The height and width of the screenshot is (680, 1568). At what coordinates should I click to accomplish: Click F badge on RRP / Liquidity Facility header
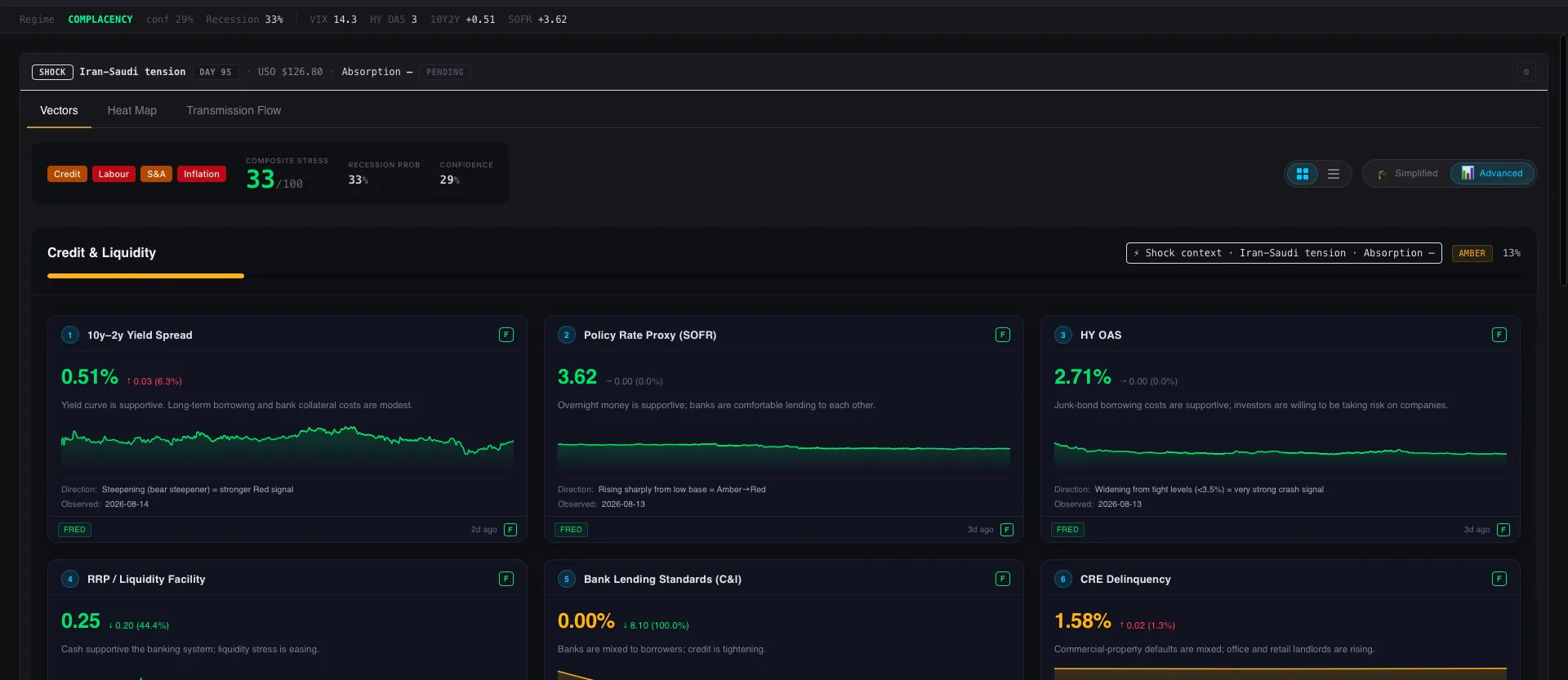tap(506, 579)
